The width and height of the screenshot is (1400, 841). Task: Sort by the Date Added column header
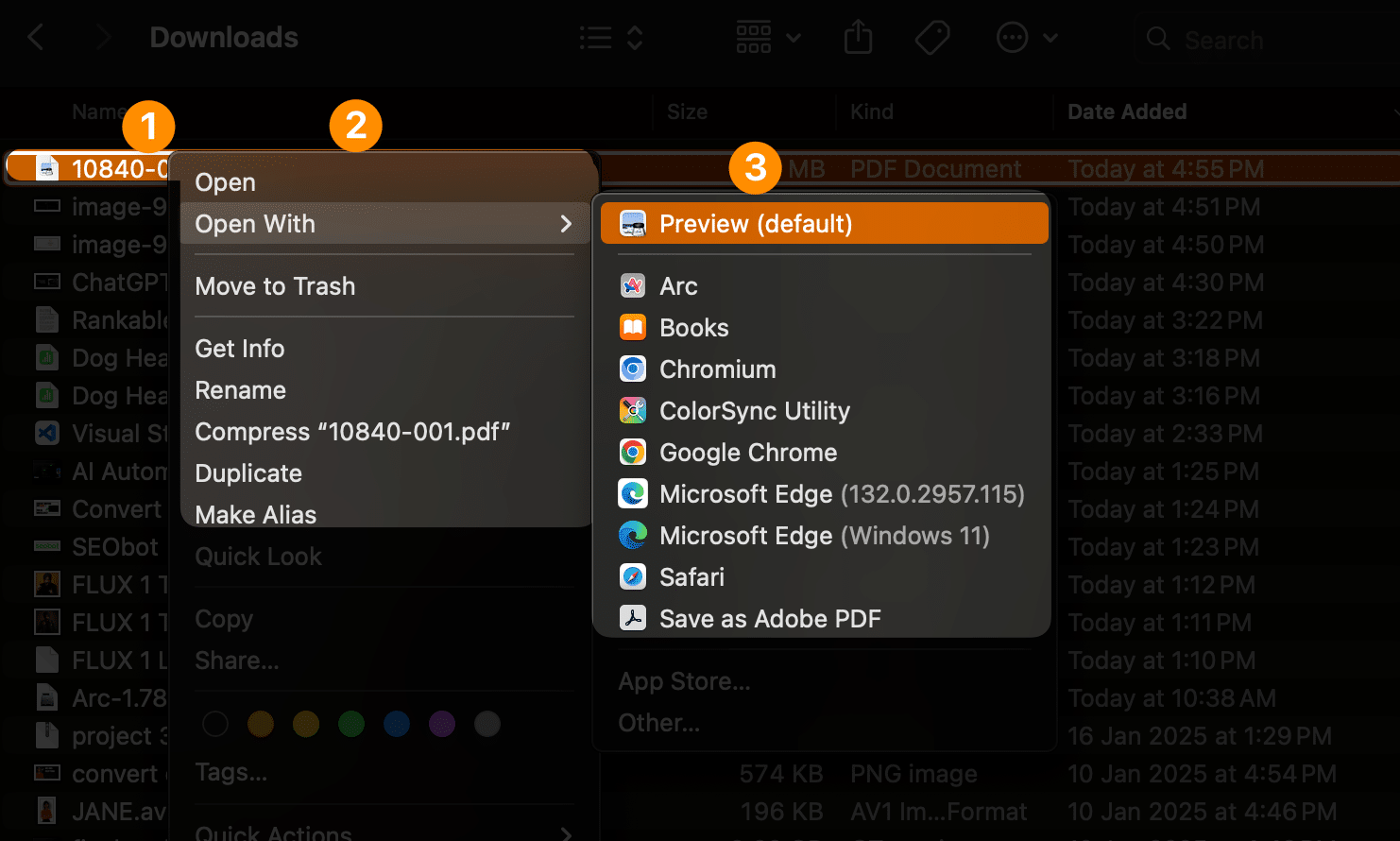(1127, 112)
